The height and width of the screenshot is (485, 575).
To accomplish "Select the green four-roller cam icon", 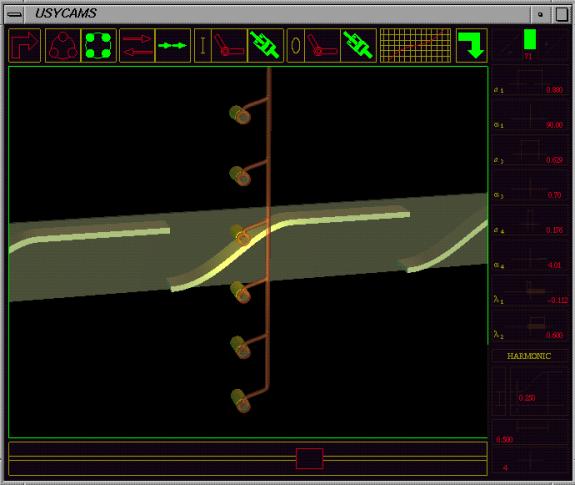I will pos(98,45).
